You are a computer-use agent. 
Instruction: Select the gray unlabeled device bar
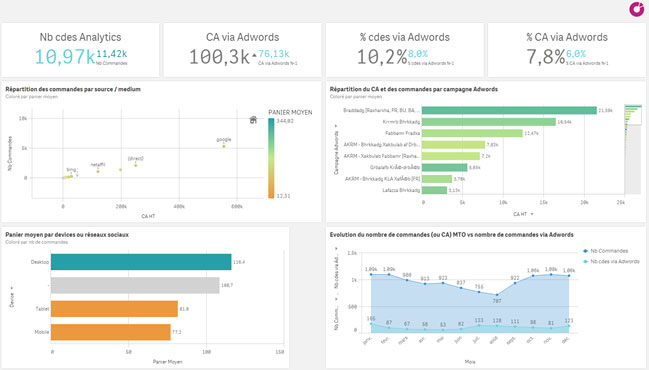135,285
